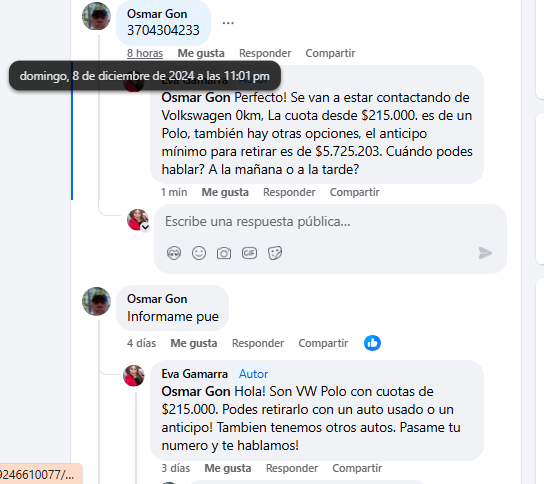The width and height of the screenshot is (544, 484).
Task: Like the 3704304233 comment with Me gusta
Action: (x=201, y=53)
